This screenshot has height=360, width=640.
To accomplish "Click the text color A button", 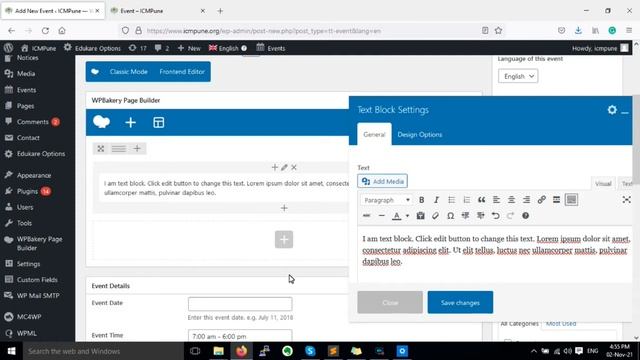I will 396,216.
